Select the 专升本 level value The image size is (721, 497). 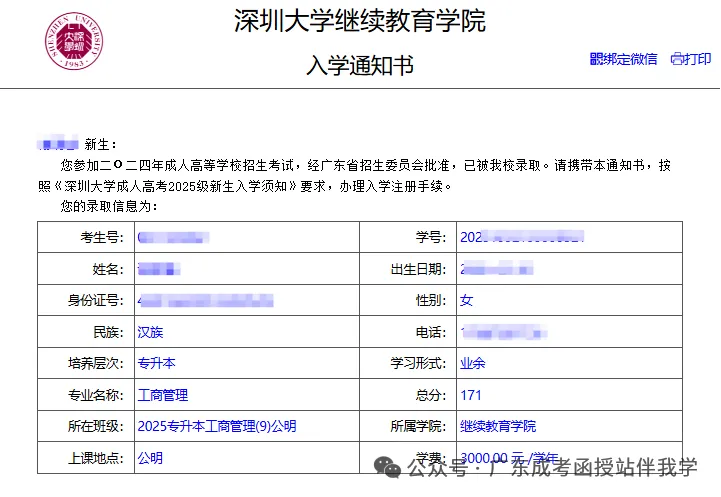156,363
